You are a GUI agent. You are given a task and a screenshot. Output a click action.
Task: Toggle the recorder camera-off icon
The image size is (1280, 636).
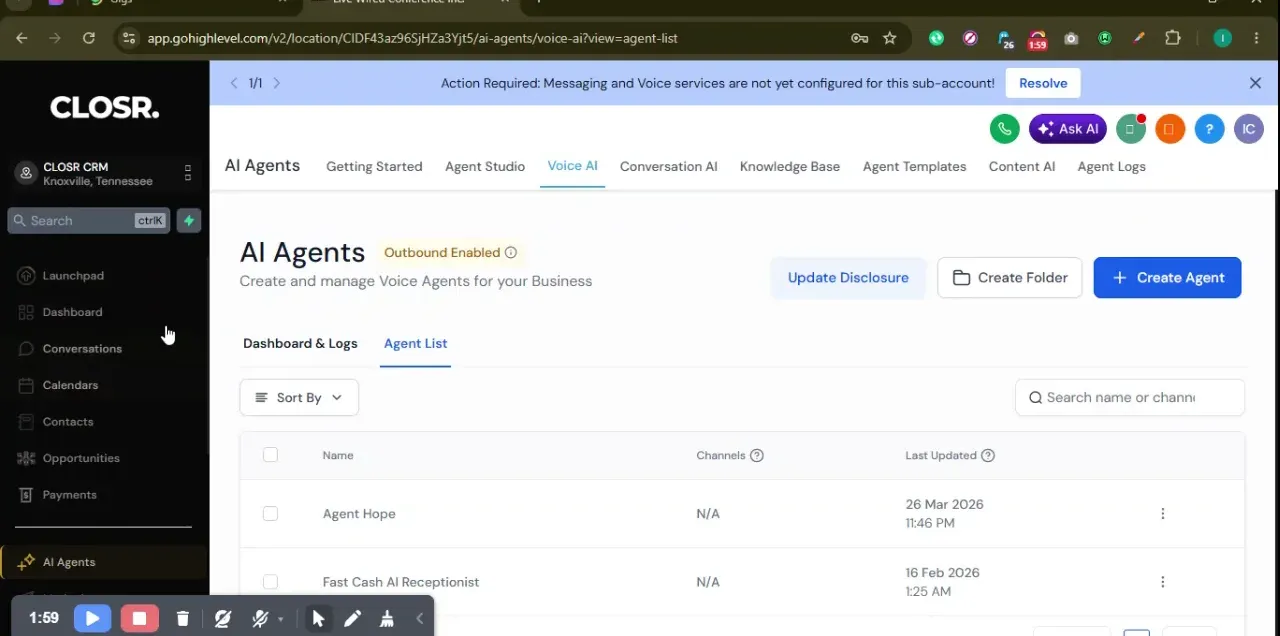223,619
